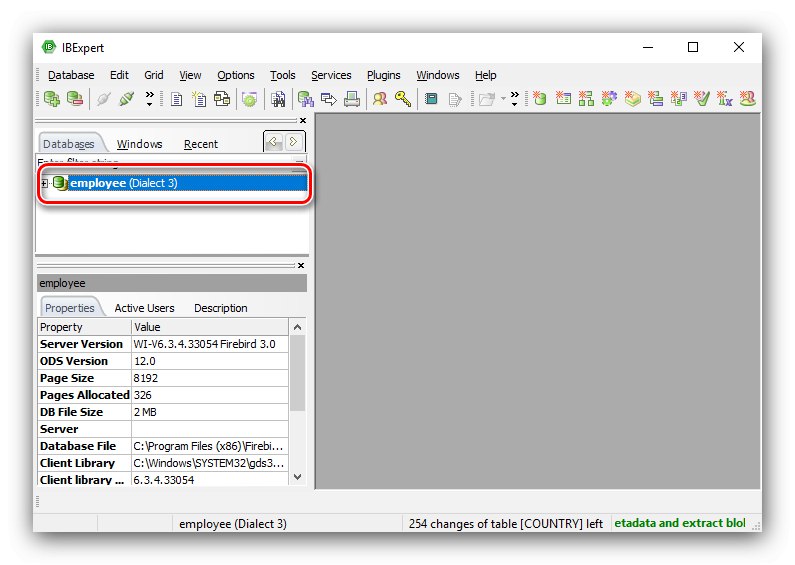Viewport: 795px width, 565px height.
Task: Click the Search in Metadata binoculars icon
Action: click(278, 98)
